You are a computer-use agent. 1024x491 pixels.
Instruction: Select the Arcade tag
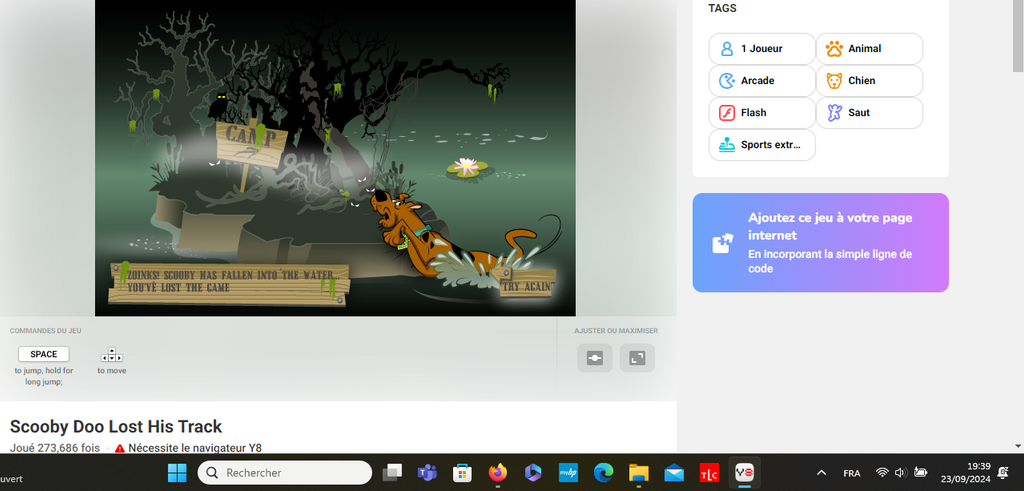[762, 81]
